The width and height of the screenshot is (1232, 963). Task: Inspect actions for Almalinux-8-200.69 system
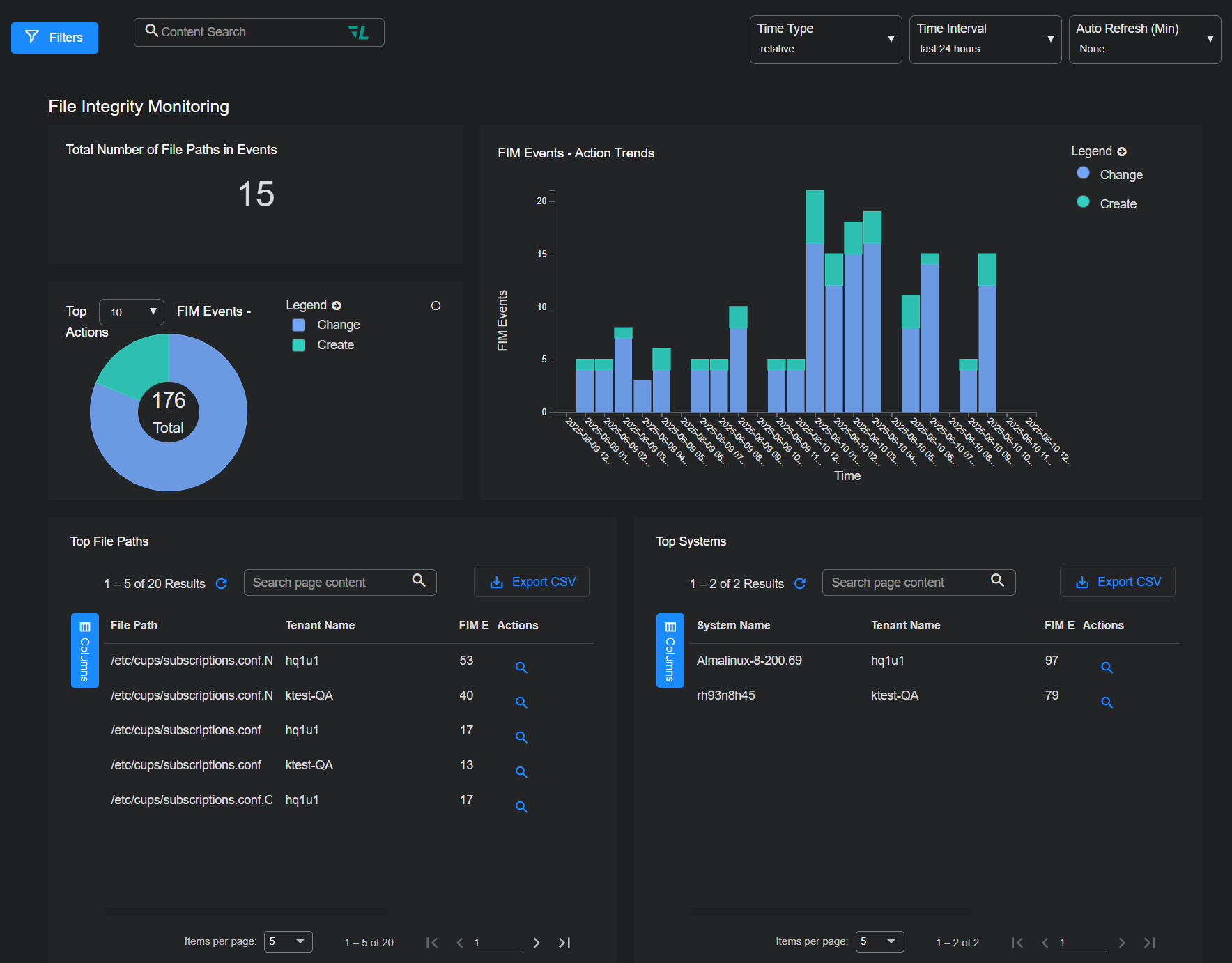(1107, 668)
